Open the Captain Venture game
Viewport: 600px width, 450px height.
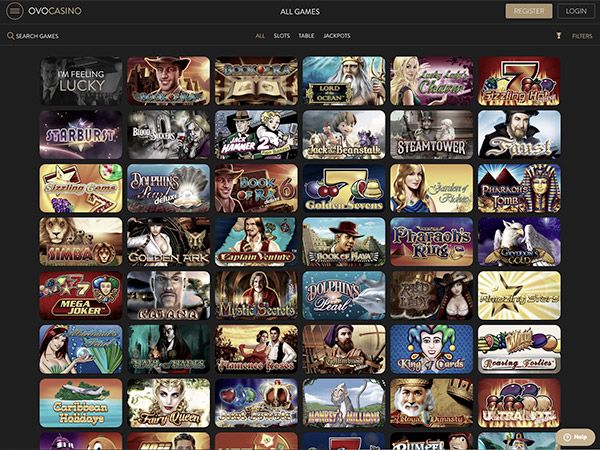[x=256, y=242]
